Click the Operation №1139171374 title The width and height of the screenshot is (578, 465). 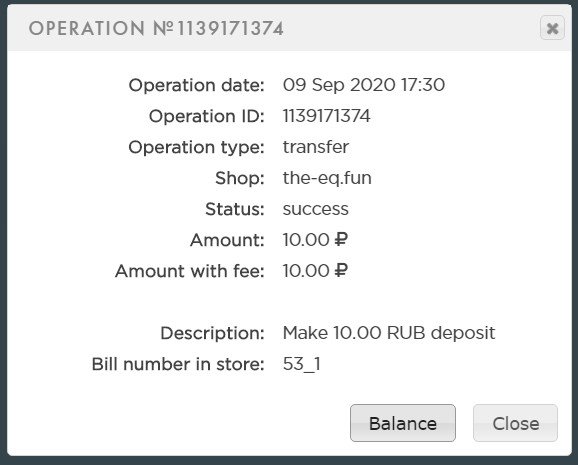tap(156, 28)
